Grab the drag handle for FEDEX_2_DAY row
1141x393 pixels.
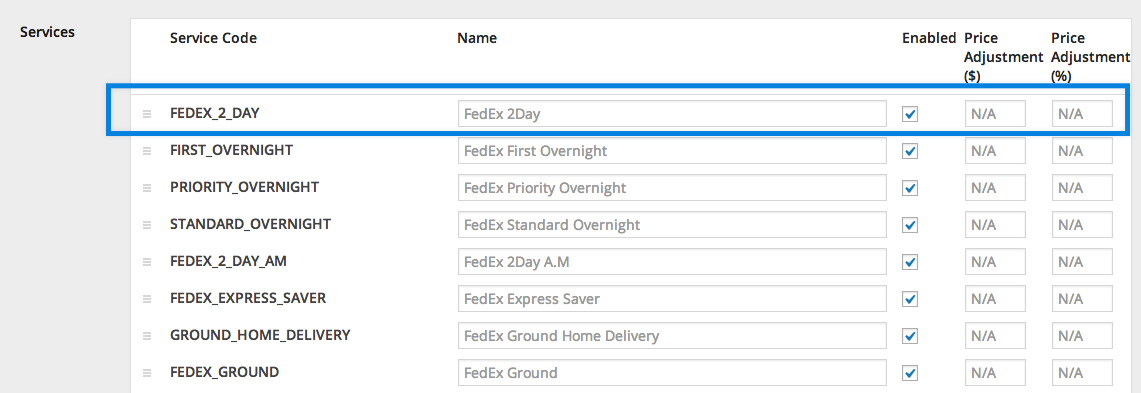click(x=147, y=114)
